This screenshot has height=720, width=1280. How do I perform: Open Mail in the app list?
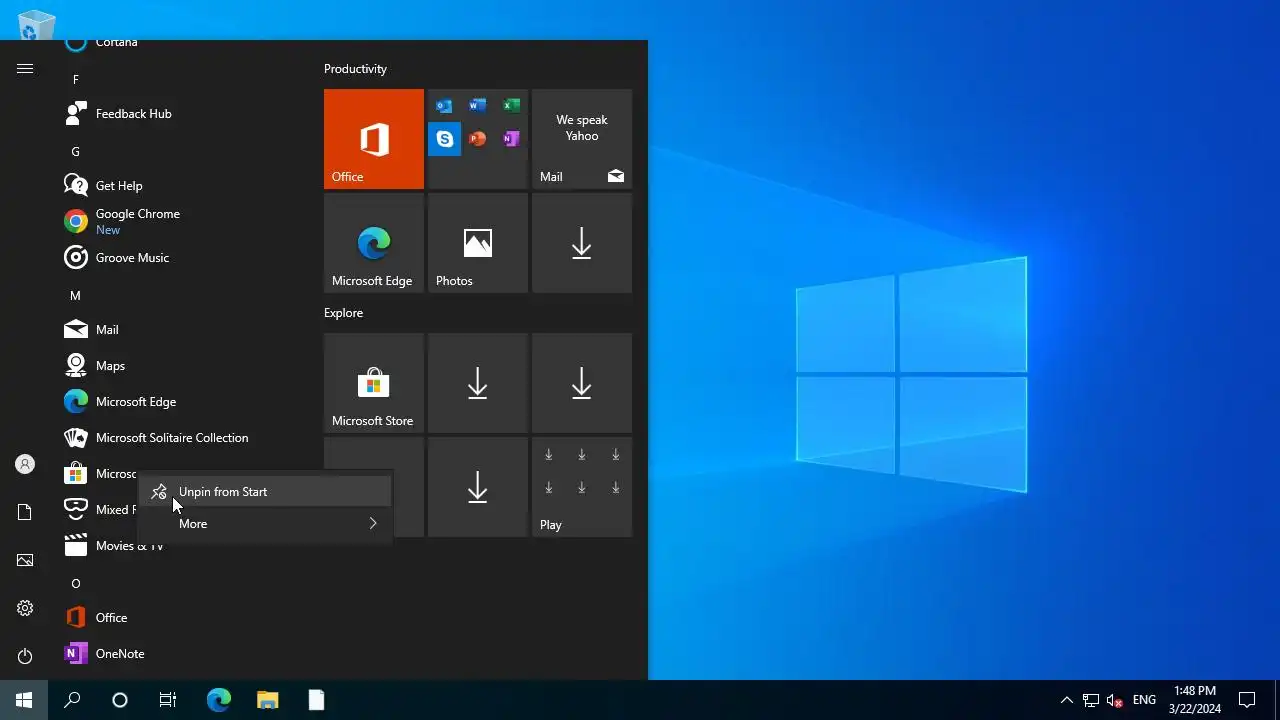click(x=185, y=330)
